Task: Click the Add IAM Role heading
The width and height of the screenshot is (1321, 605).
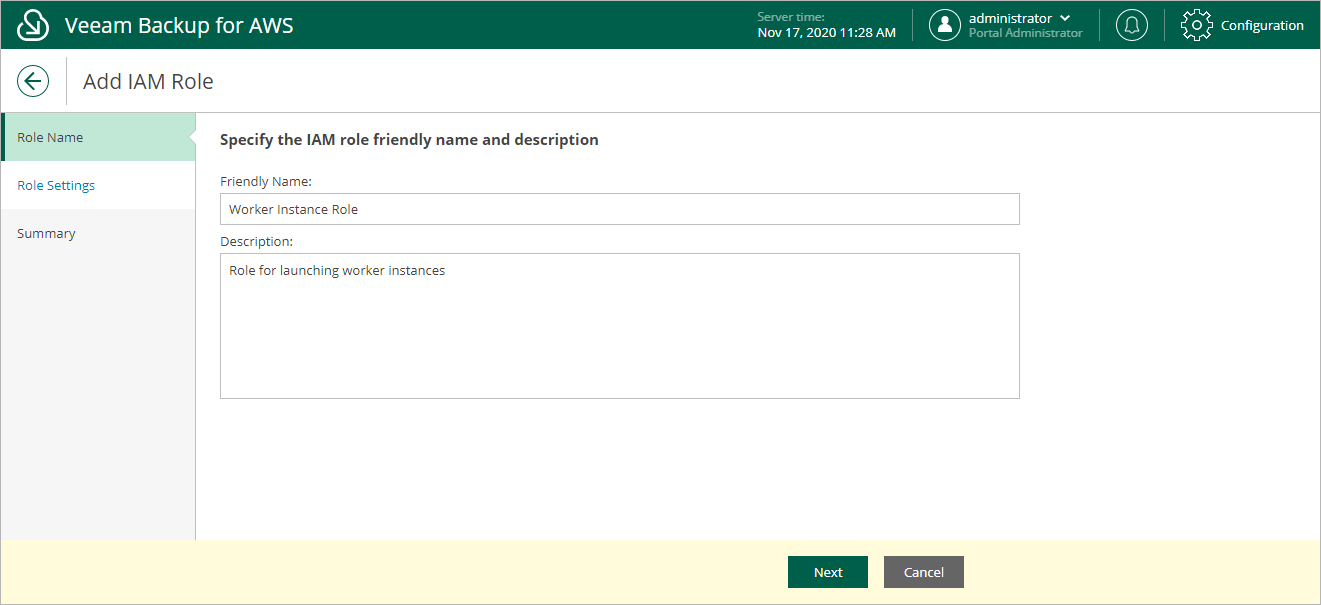Action: [x=148, y=81]
